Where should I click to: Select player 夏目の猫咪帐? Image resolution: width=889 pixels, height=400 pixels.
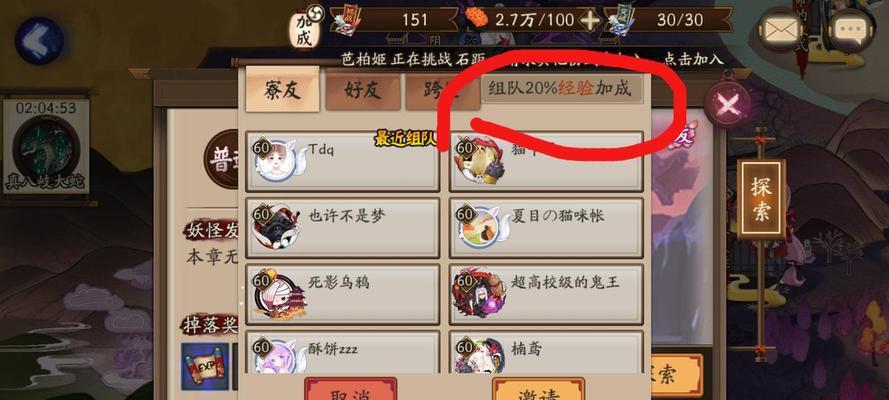tap(547, 227)
